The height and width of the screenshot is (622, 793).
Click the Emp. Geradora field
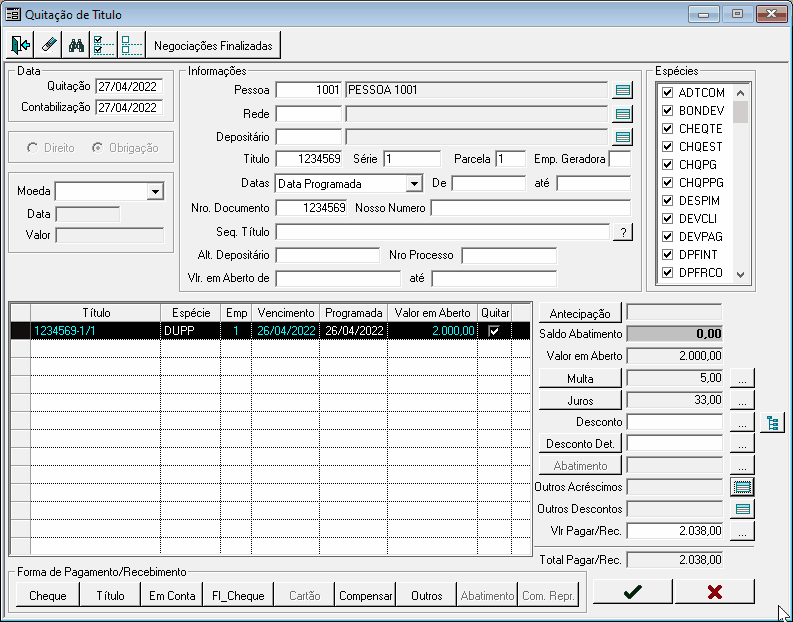tap(620, 159)
